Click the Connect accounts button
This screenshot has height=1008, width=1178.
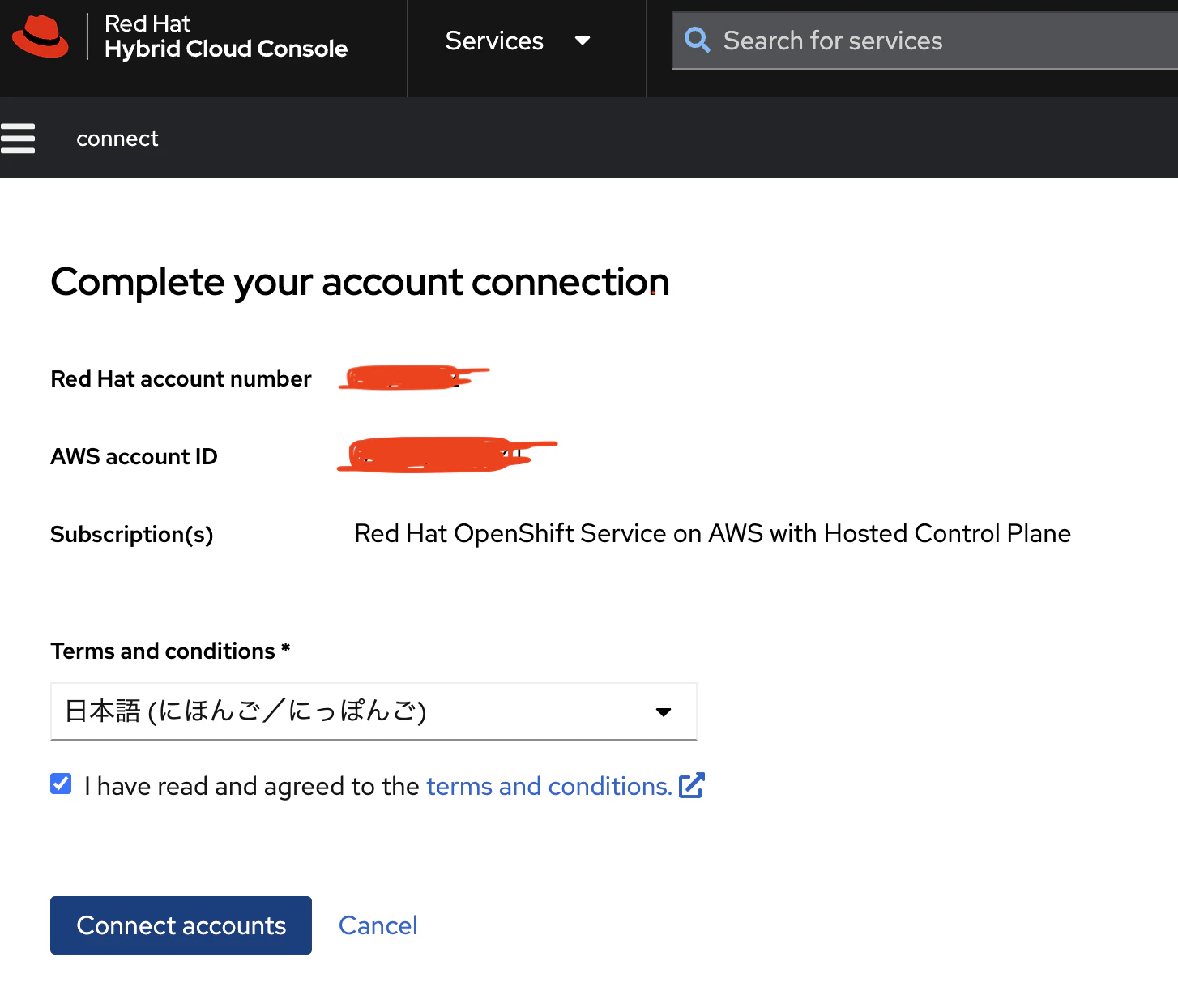[x=181, y=925]
